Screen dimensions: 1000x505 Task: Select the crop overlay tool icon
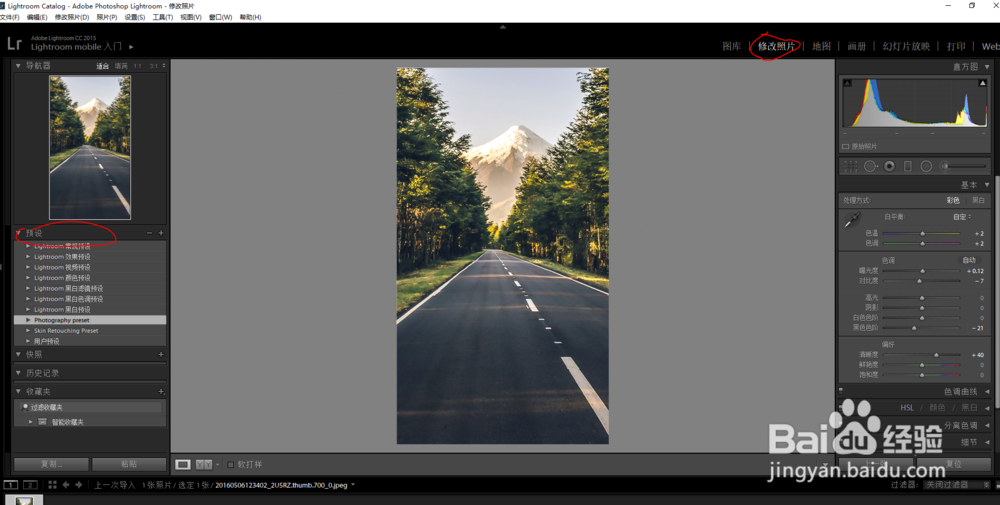tap(851, 166)
